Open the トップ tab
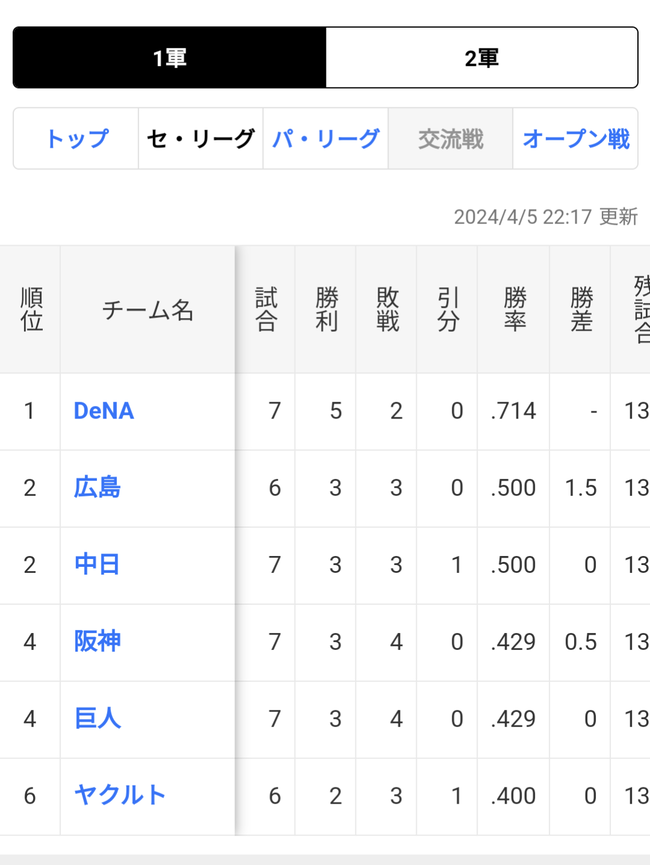The width and height of the screenshot is (650, 865). click(76, 139)
